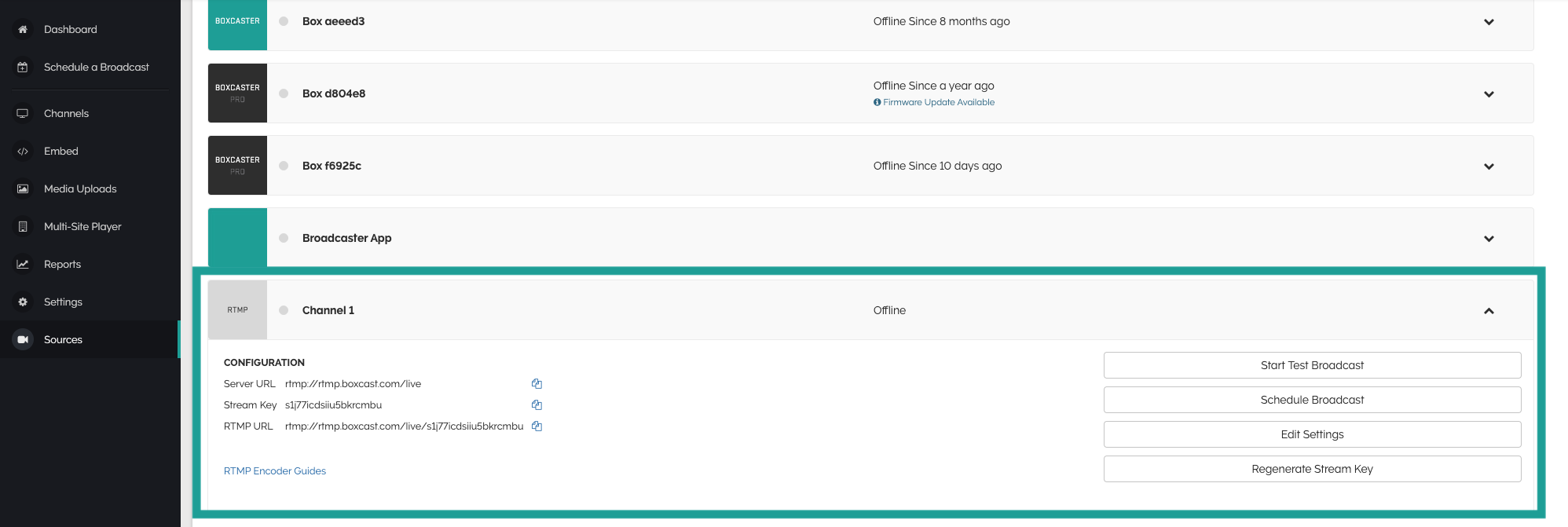Expand the Box d804e8 details

[x=1488, y=94]
